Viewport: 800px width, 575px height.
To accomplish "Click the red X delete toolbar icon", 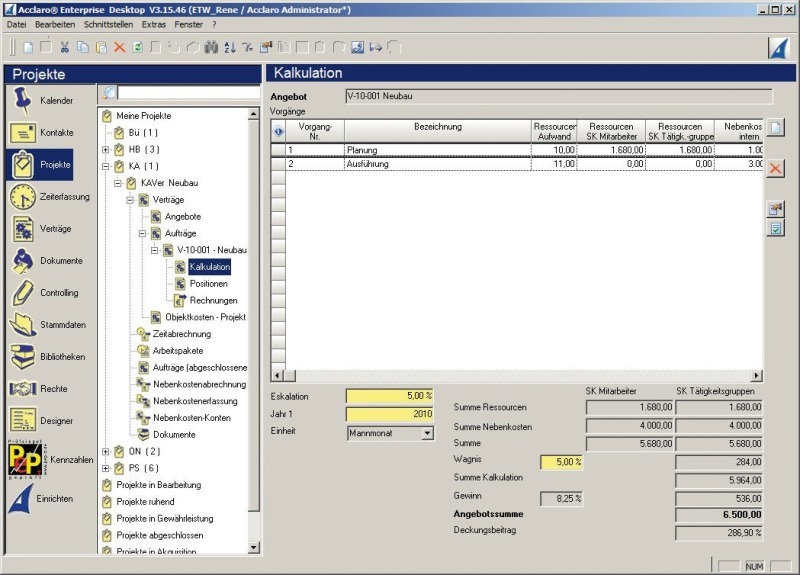I will pos(119,48).
